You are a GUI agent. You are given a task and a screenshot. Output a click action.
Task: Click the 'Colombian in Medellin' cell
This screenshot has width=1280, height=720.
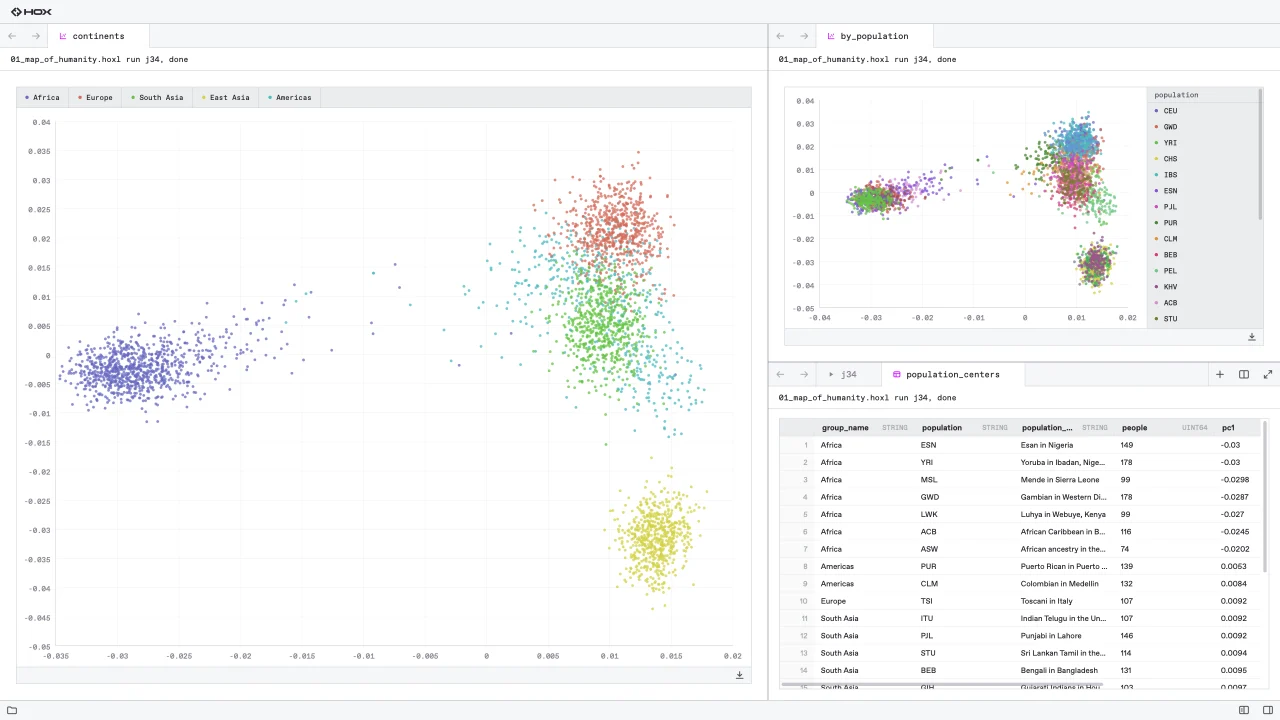pos(1065,584)
